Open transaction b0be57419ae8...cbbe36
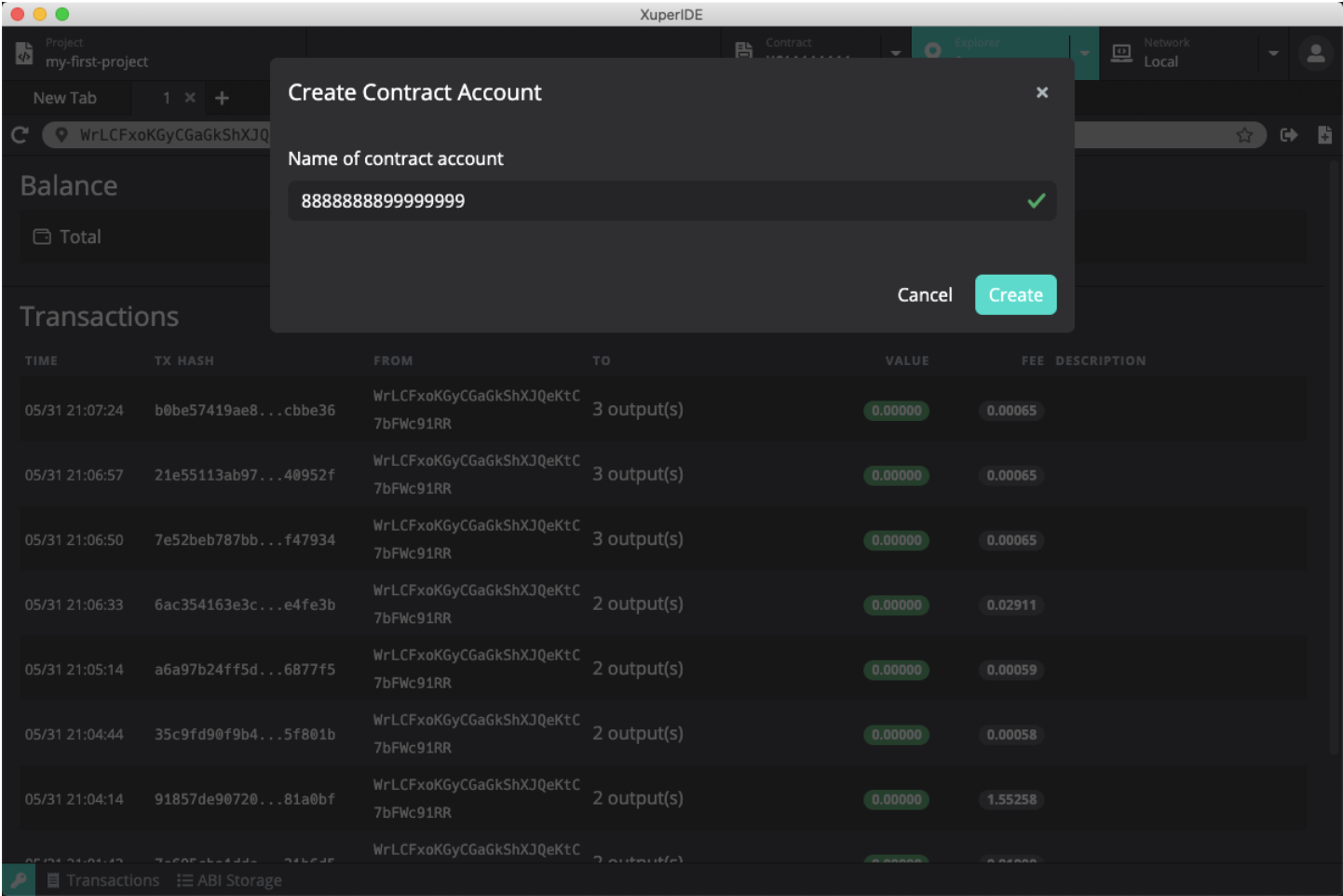 click(x=245, y=410)
